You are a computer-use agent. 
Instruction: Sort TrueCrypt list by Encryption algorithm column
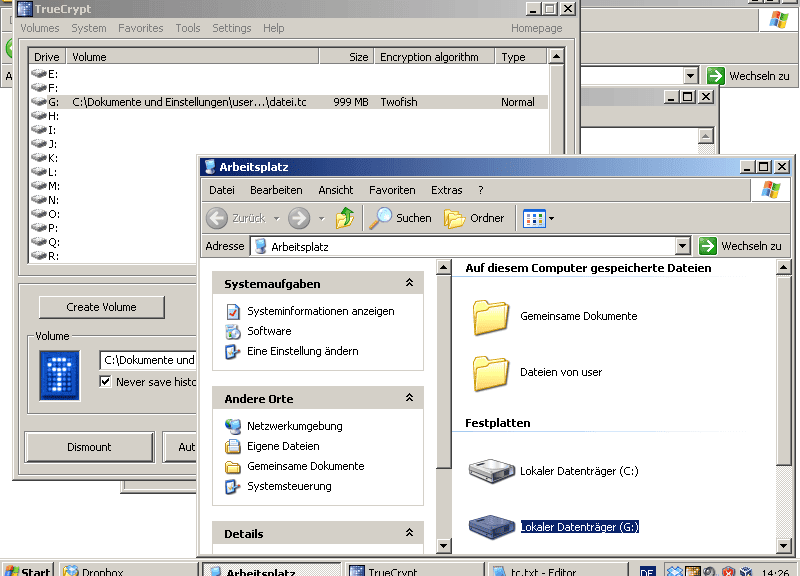pyautogui.click(x=434, y=57)
